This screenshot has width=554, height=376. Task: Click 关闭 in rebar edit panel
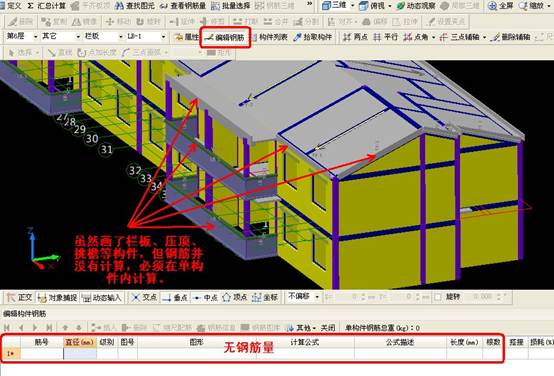pyautogui.click(x=328, y=328)
